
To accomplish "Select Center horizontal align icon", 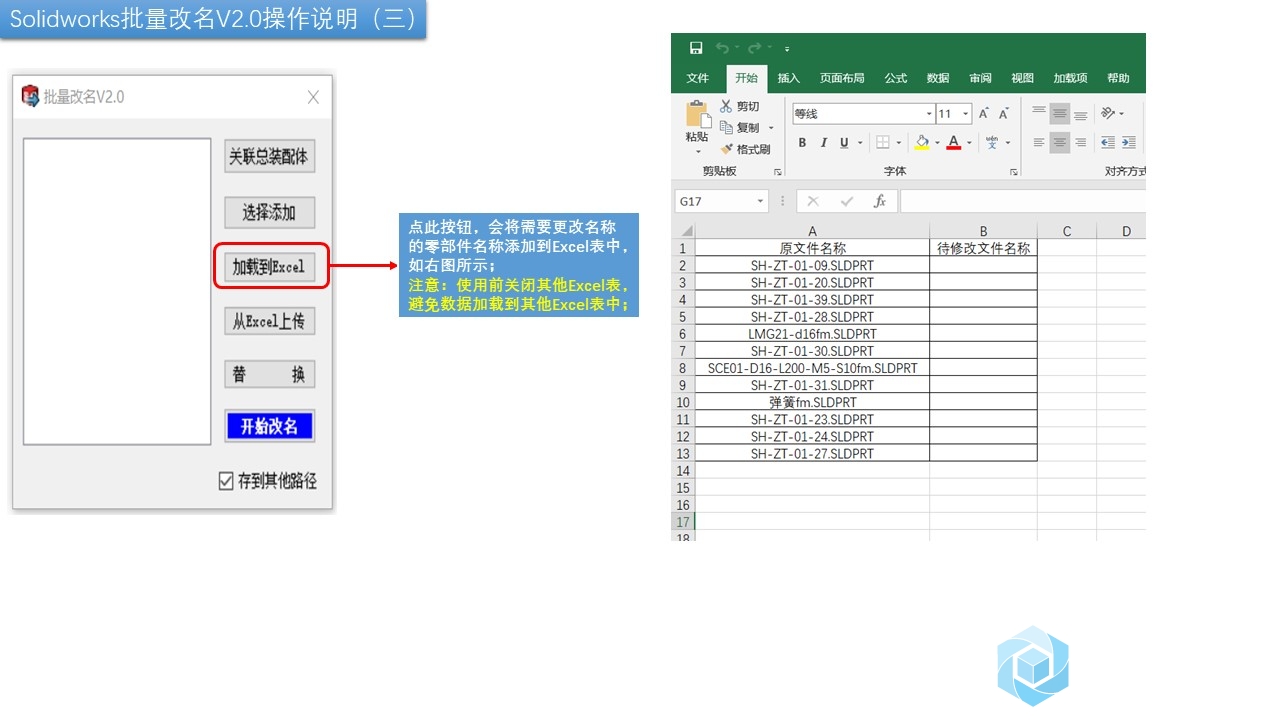I will [1060, 143].
